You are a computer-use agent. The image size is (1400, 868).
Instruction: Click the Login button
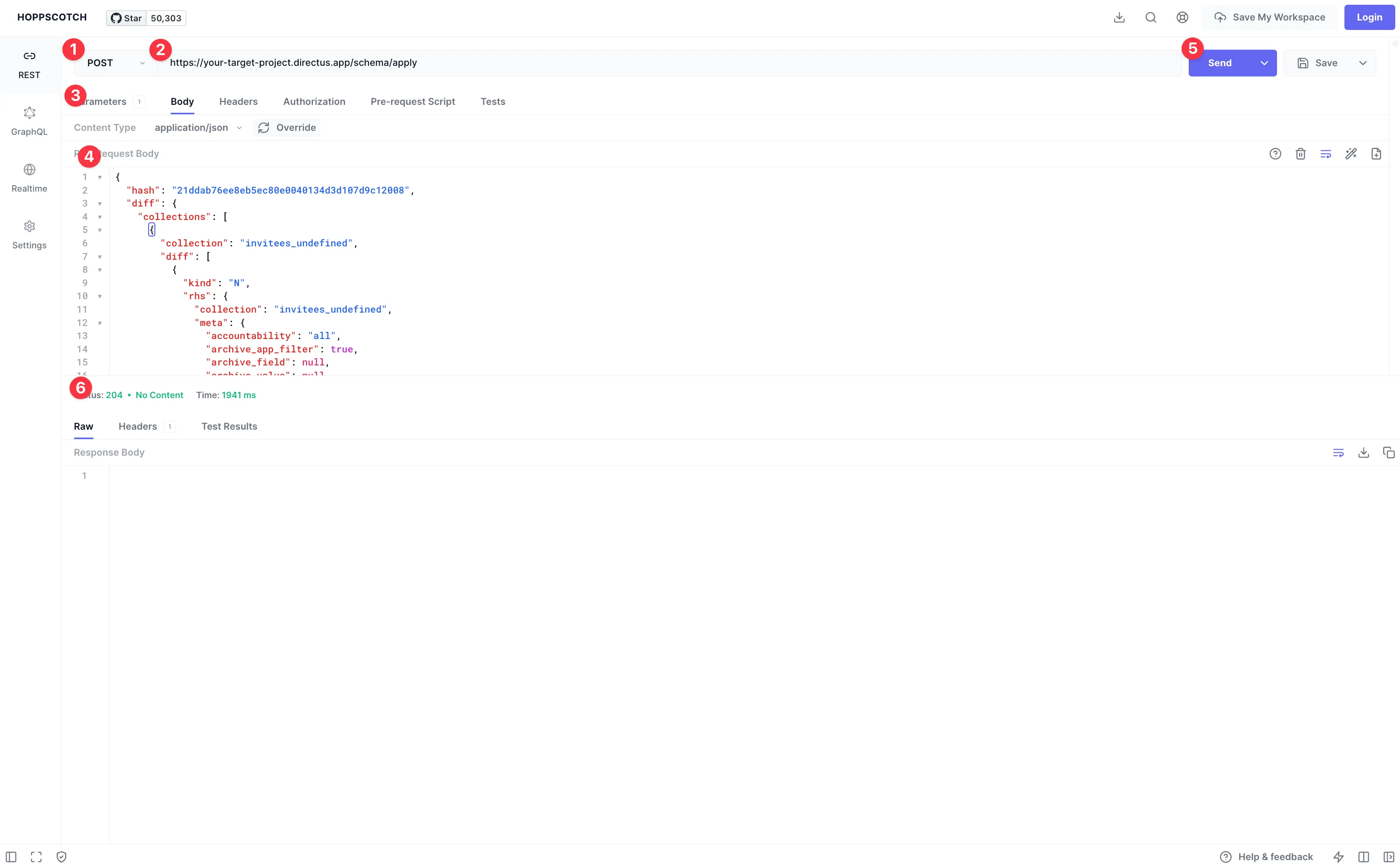1369,17
